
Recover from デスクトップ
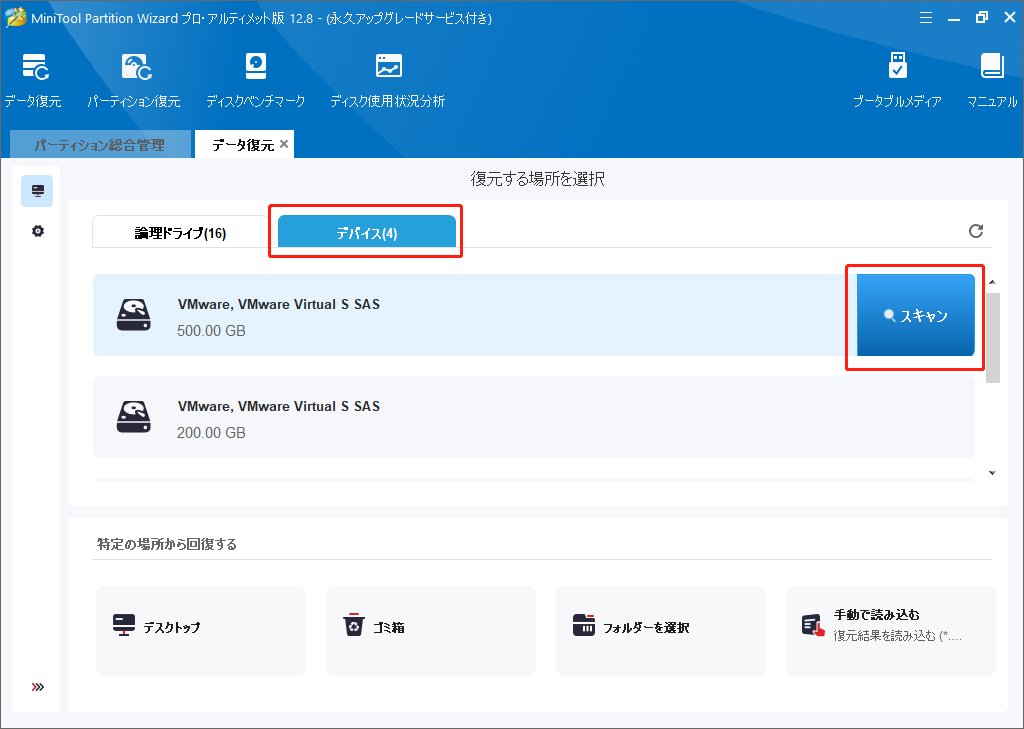[201, 630]
